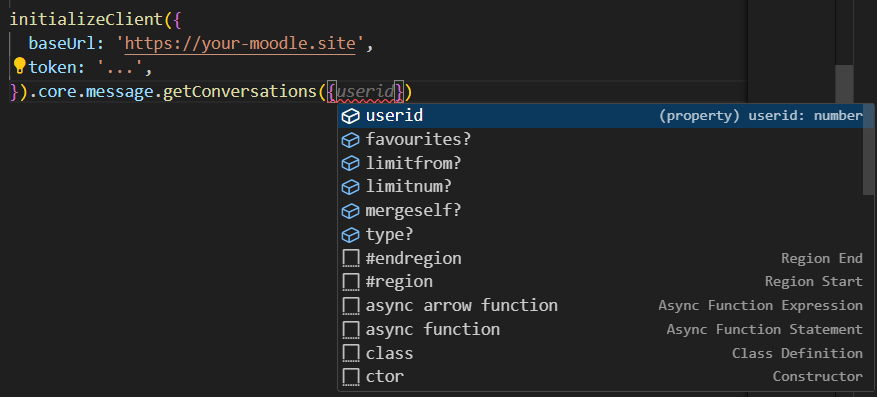Screen dimensions: 877x397
Task: Click the snippet icon beside #region
Action: tap(351, 282)
